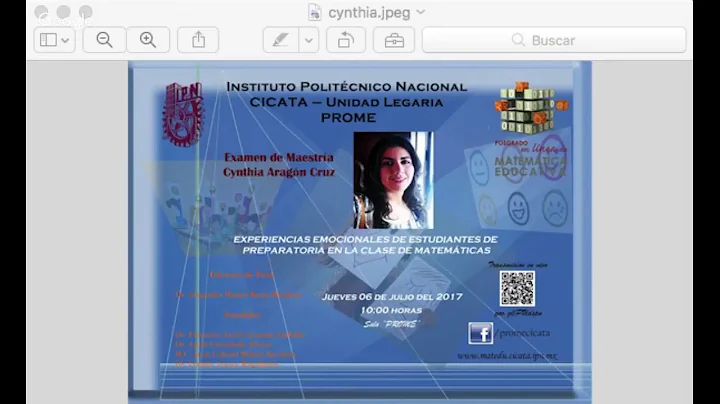Click the sad face drawing on poster

click(555, 208)
